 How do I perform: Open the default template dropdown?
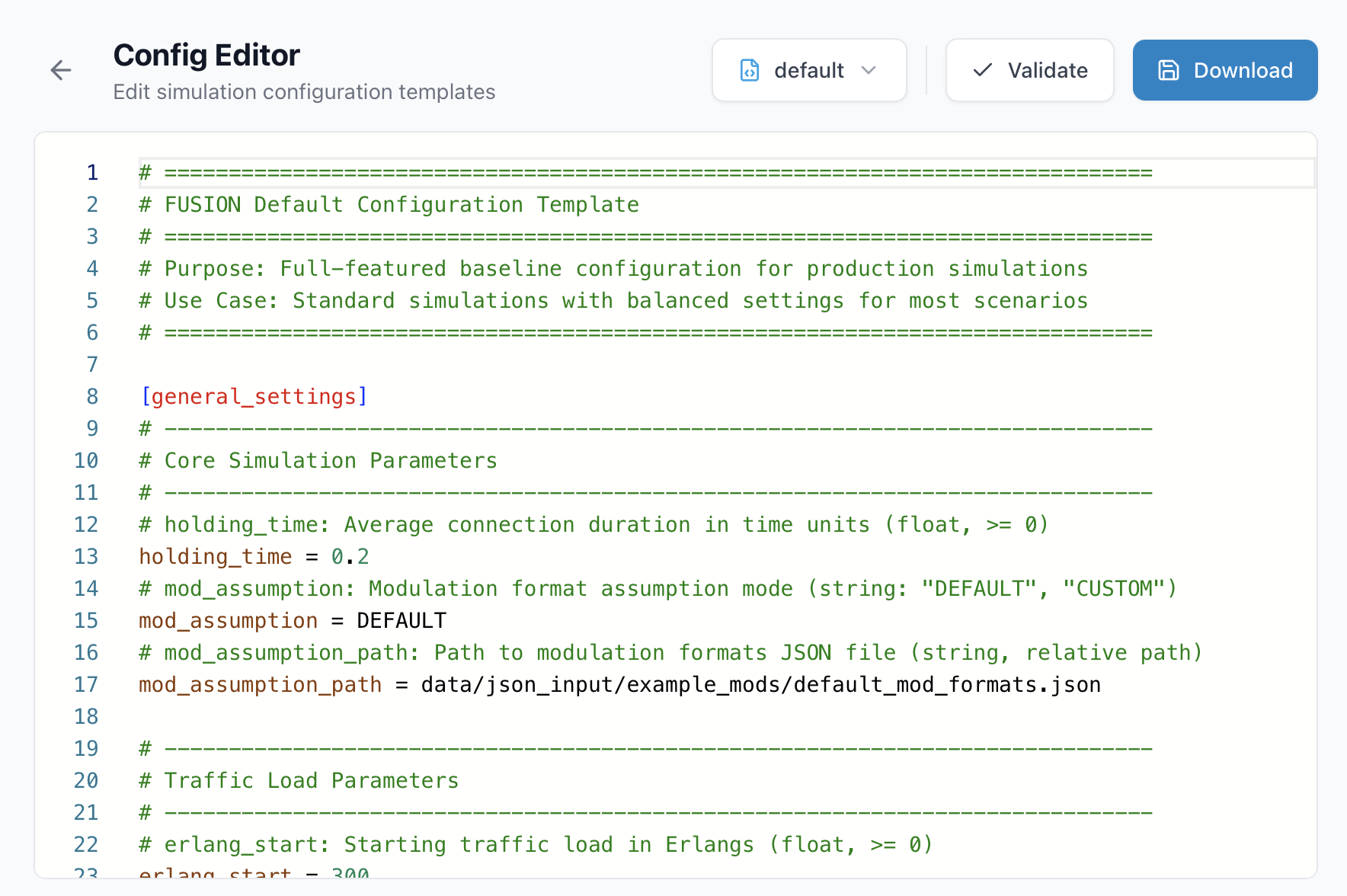tap(808, 70)
